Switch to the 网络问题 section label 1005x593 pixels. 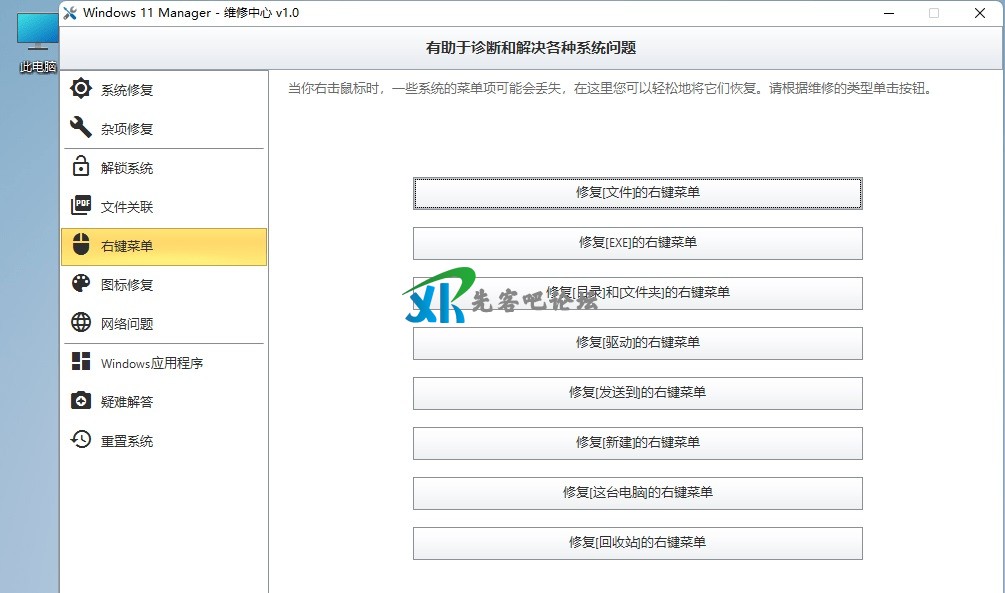[127, 324]
